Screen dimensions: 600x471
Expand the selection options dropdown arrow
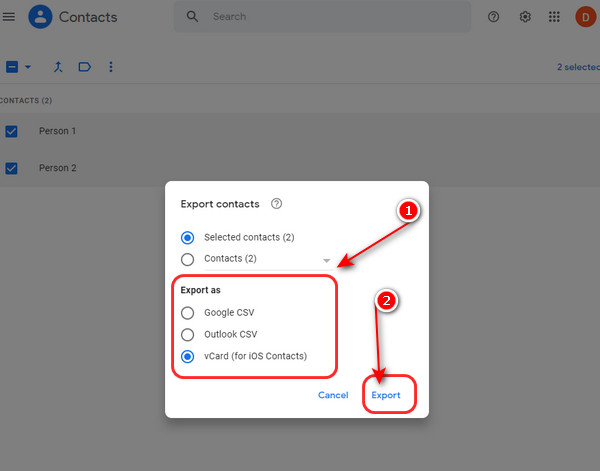point(28,67)
